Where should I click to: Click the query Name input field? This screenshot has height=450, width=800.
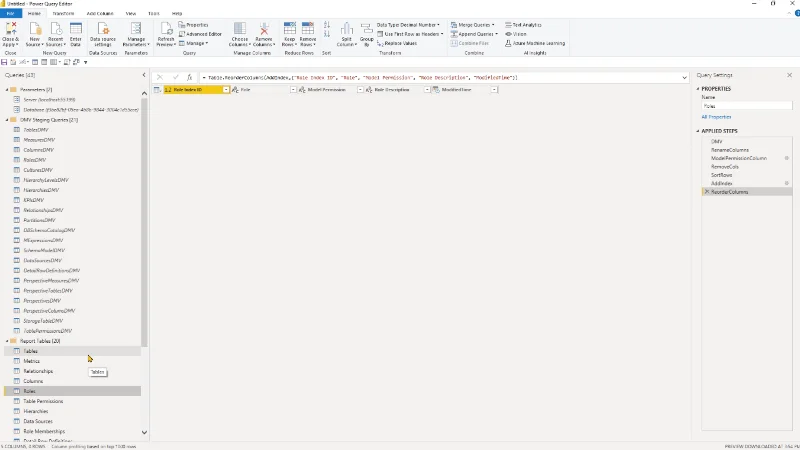click(x=747, y=106)
